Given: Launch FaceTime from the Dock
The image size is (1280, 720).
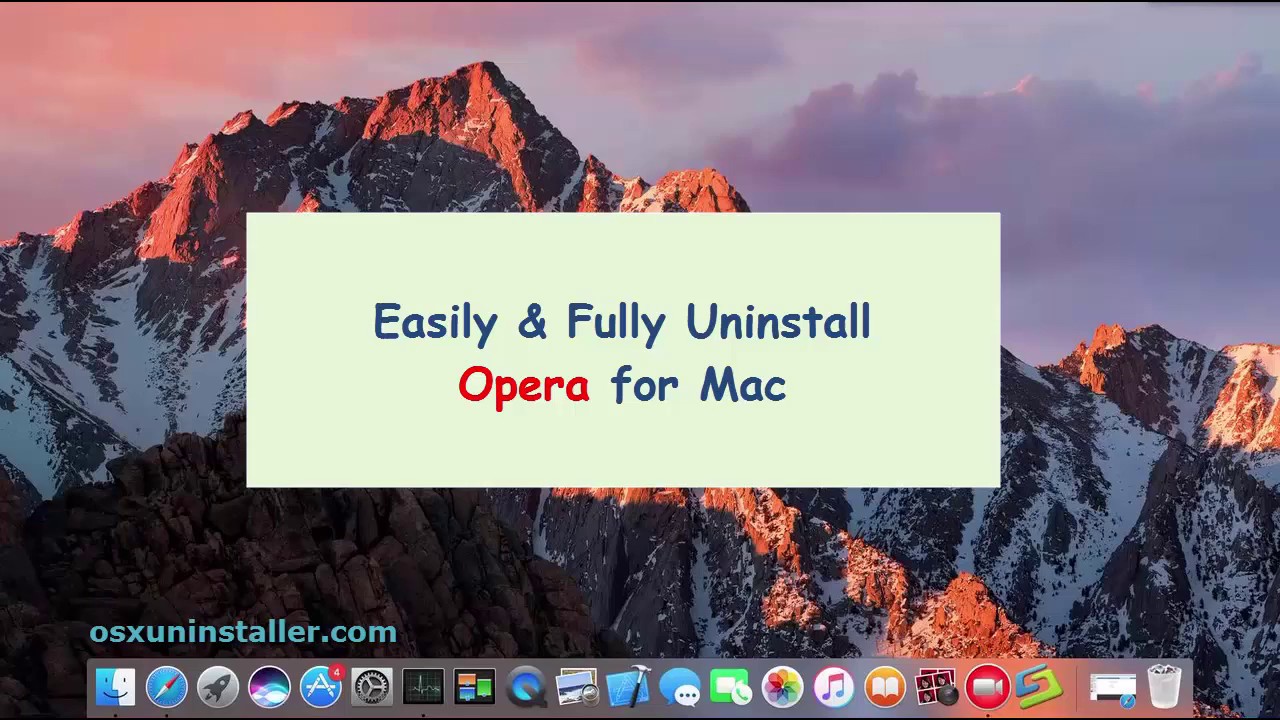Looking at the screenshot, I should pyautogui.click(x=731, y=687).
